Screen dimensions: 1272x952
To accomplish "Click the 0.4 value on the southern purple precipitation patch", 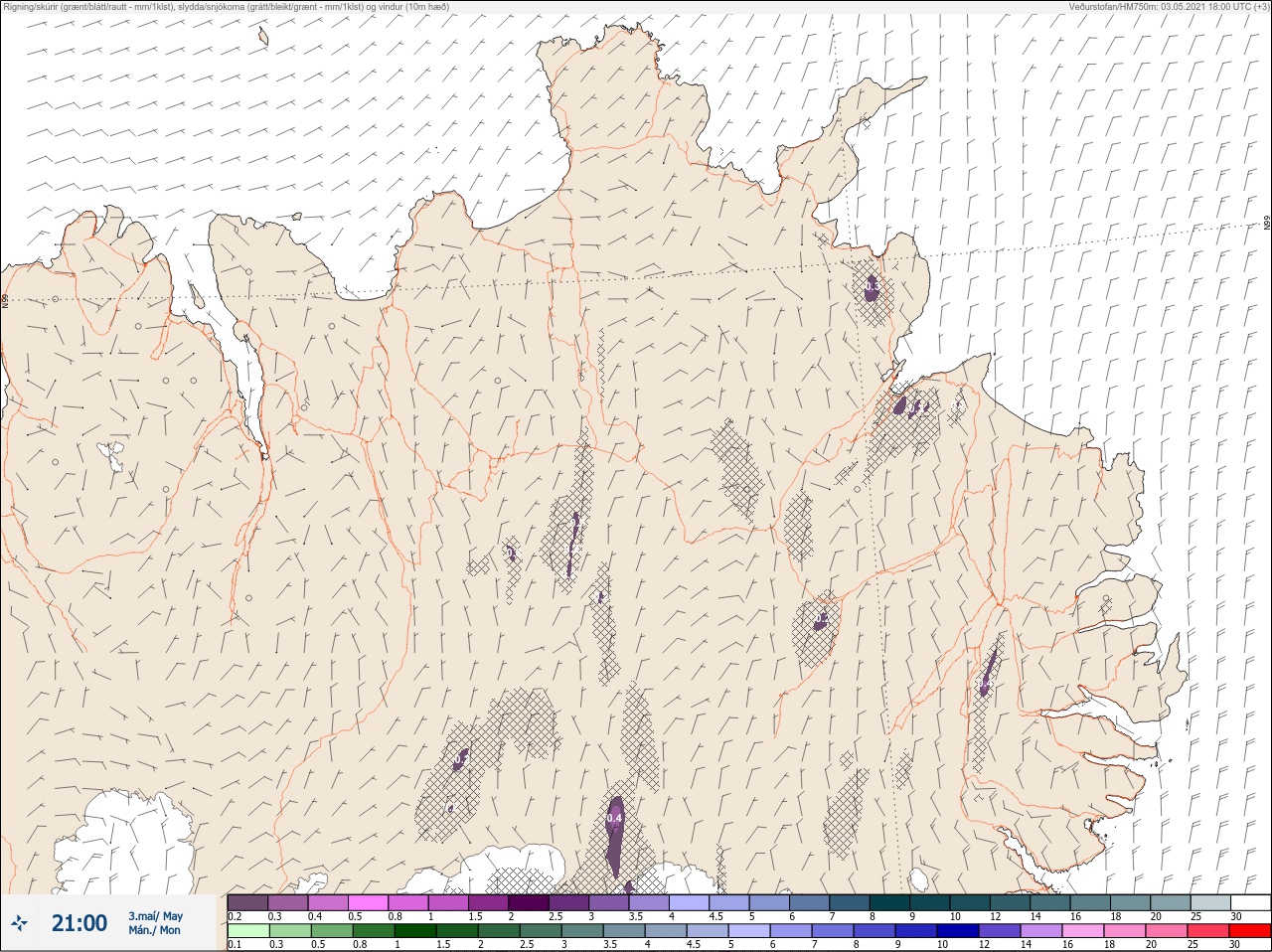I will (614, 819).
